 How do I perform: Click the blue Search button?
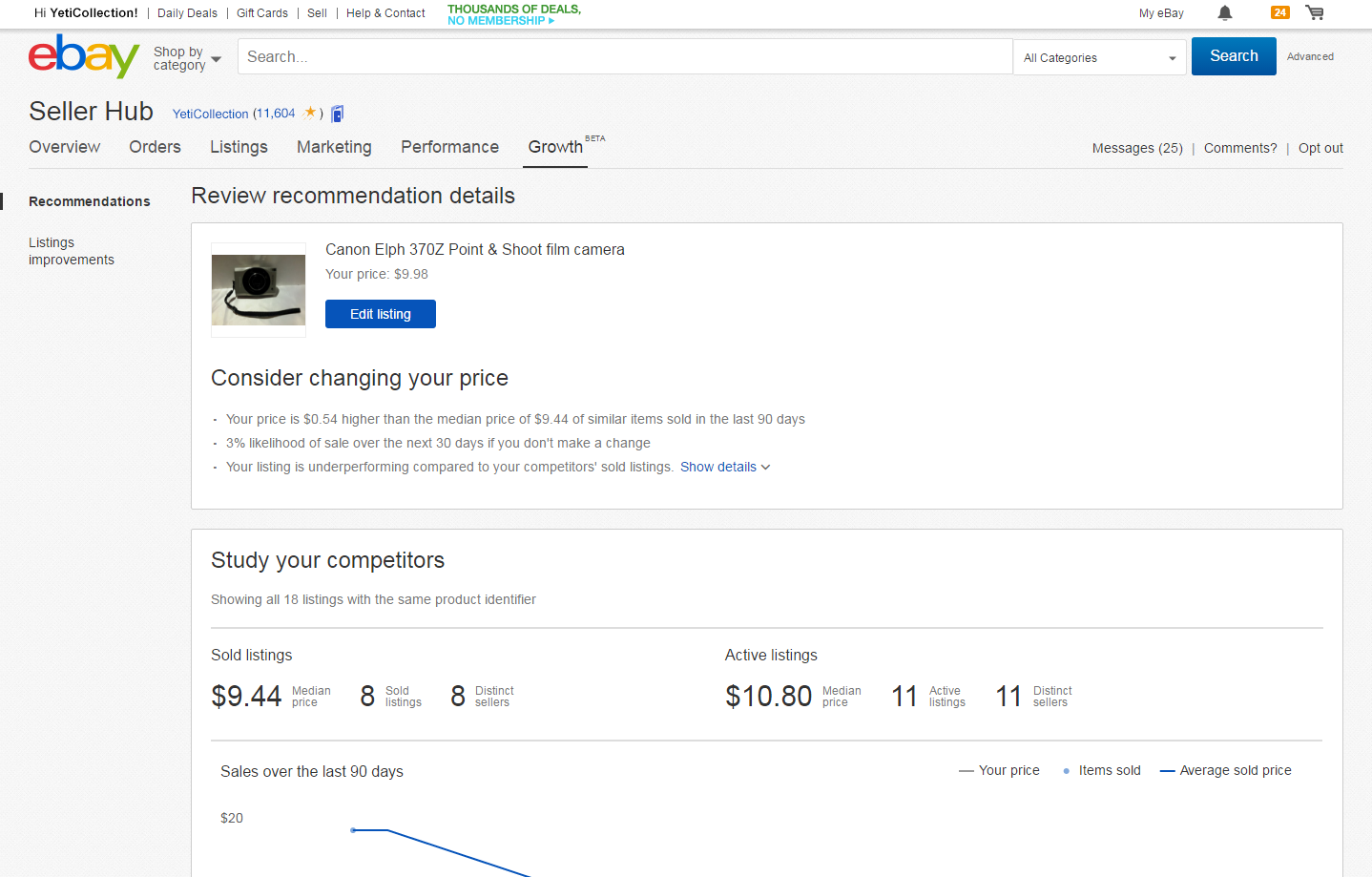[1234, 56]
